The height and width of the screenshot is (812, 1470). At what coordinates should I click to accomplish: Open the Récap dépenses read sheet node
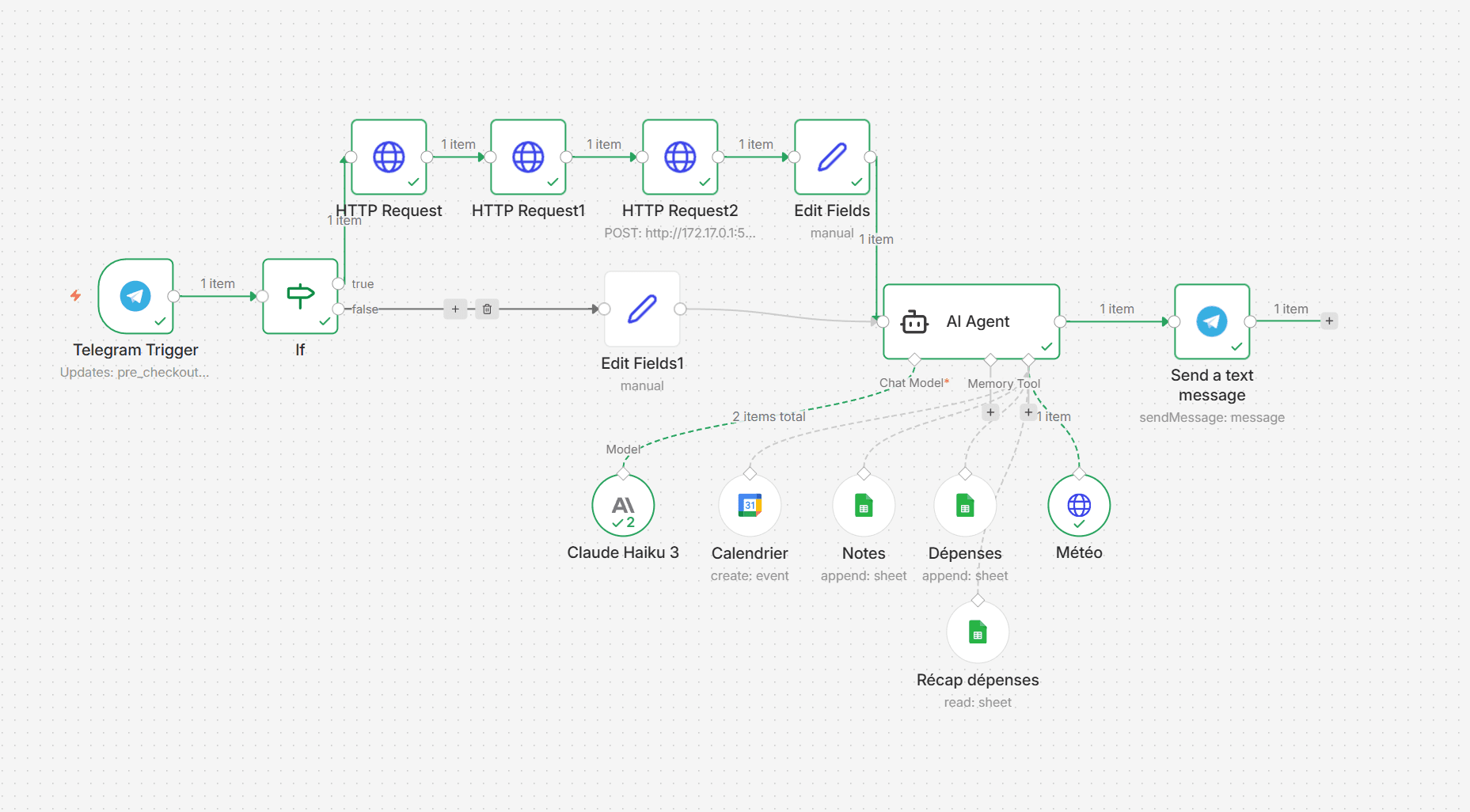(978, 632)
